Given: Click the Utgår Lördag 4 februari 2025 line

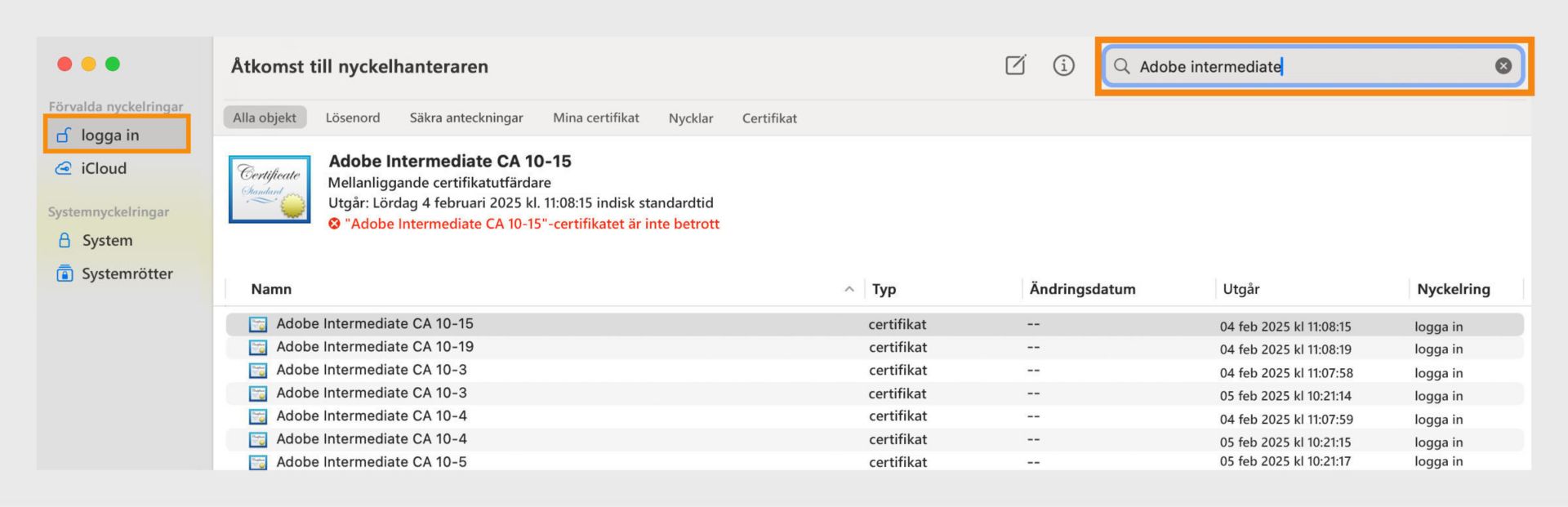Looking at the screenshot, I should pos(521,202).
